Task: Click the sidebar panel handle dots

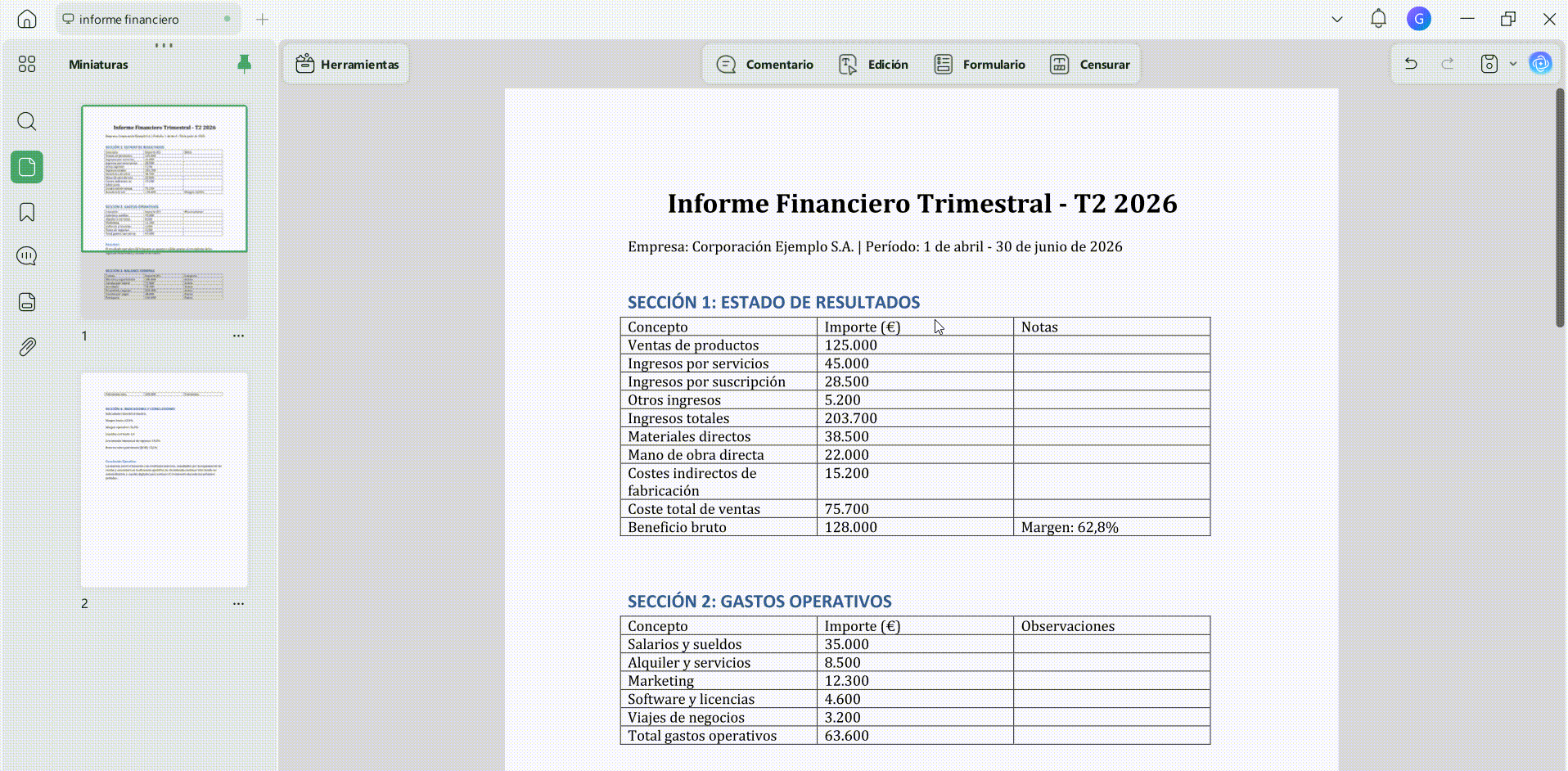Action: [x=164, y=45]
